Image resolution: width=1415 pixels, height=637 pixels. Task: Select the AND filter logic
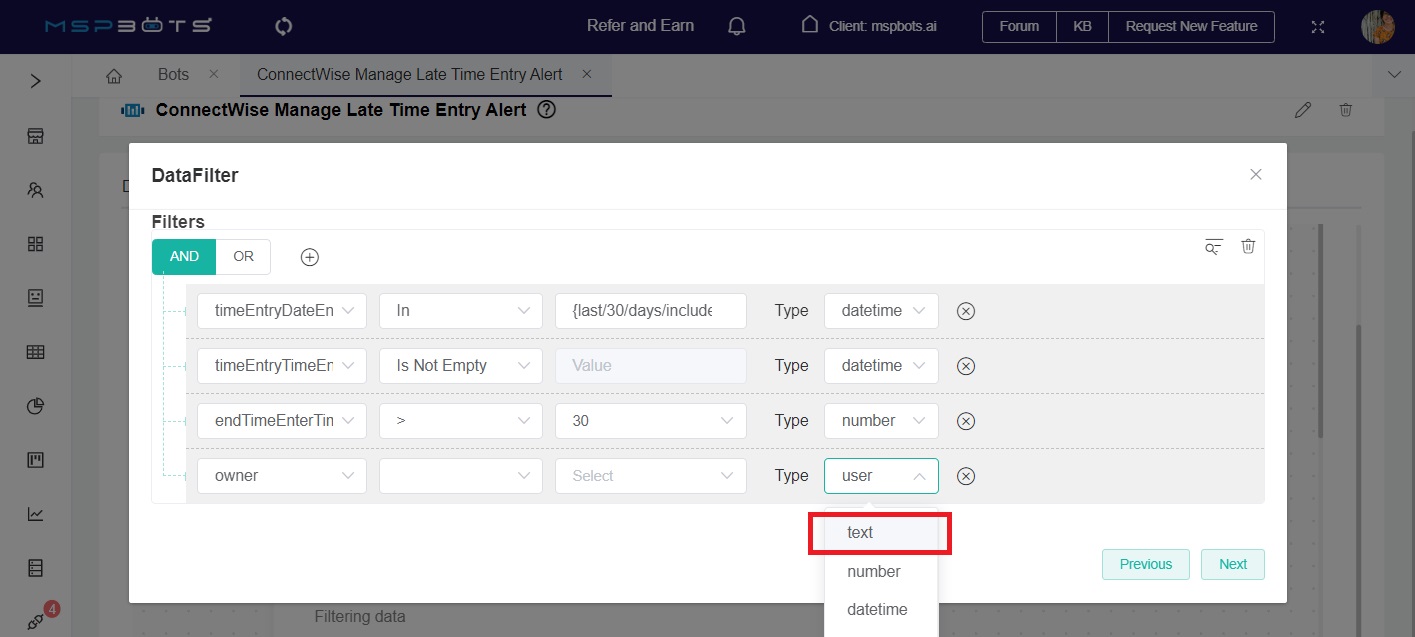184,256
